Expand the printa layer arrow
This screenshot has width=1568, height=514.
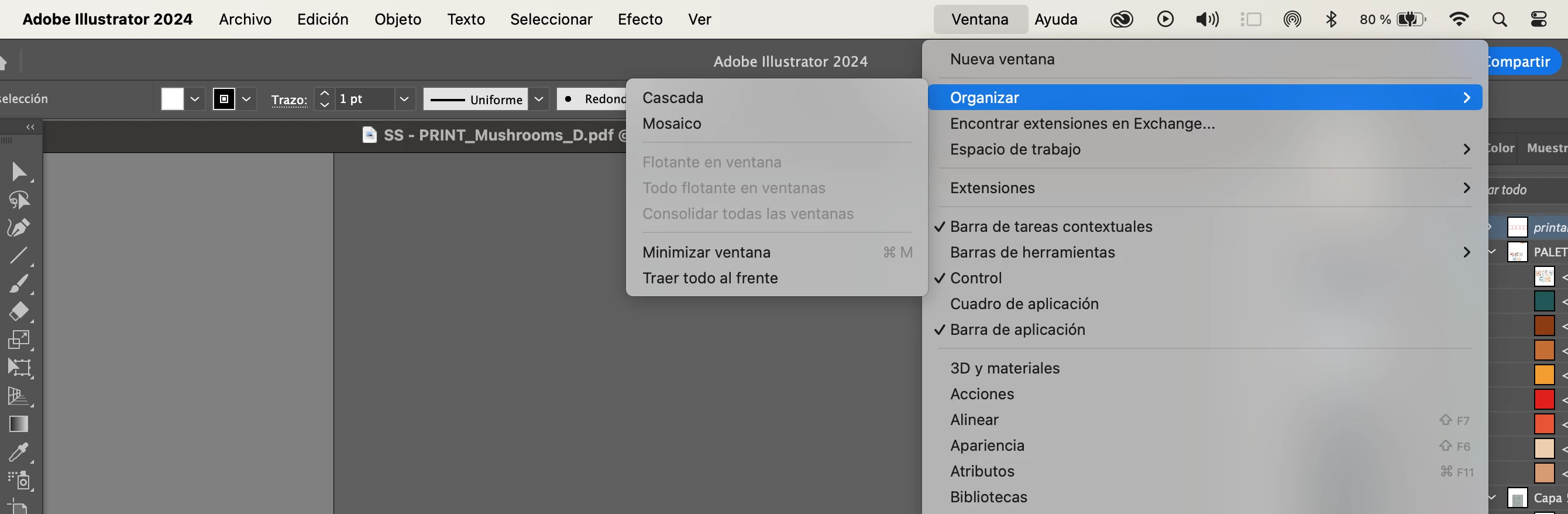(1491, 227)
